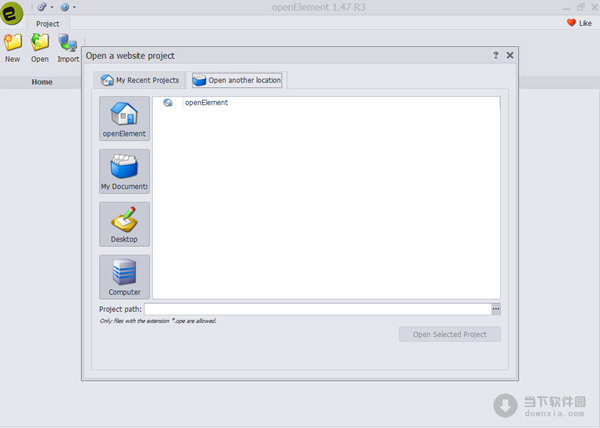Click the openElement logo button
This screenshot has width=600, height=428.
(11, 13)
